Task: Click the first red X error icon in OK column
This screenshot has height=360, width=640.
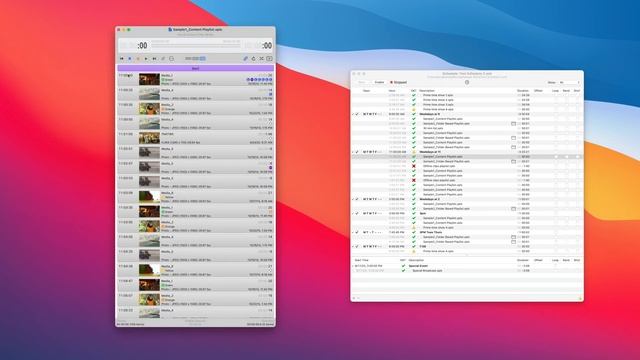Action: click(x=413, y=166)
